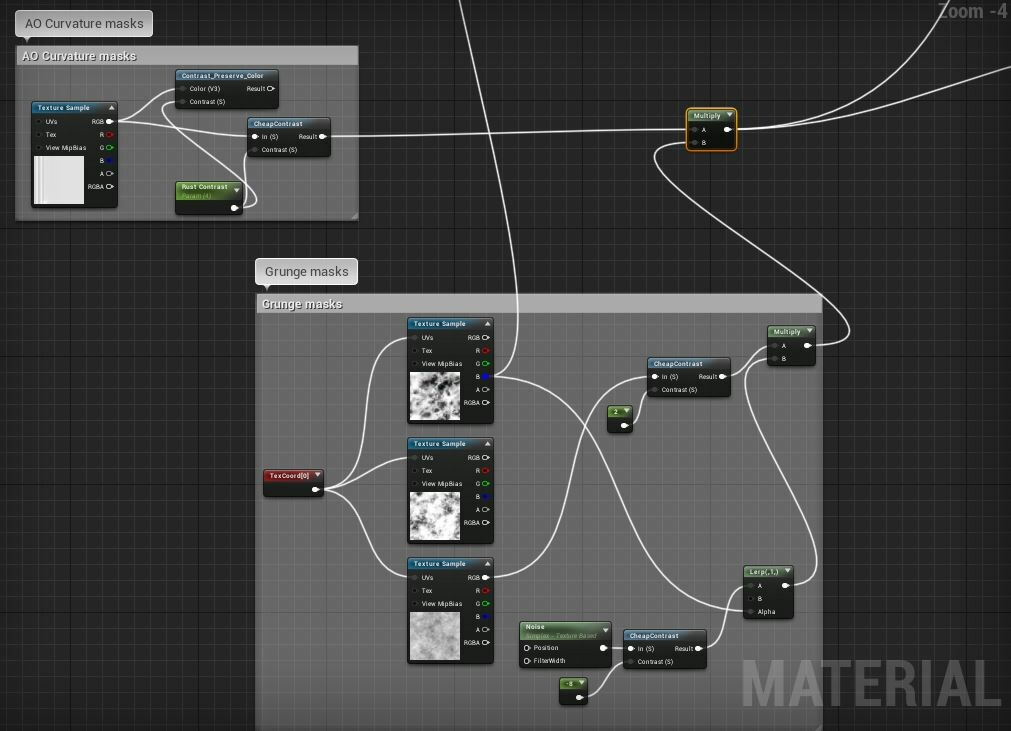Select the Noise node title

(x=535, y=627)
